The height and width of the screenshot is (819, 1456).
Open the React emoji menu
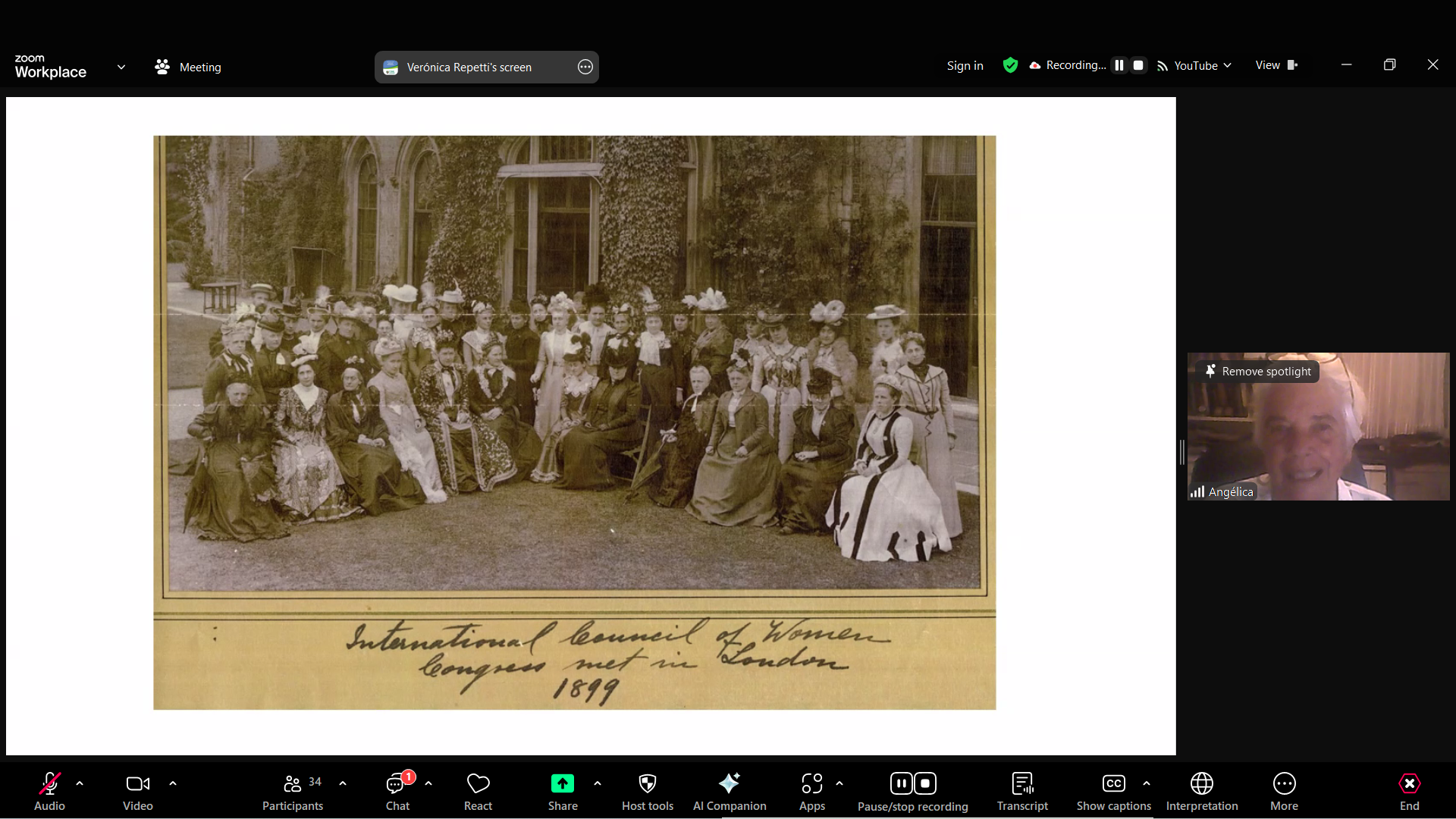click(x=478, y=791)
